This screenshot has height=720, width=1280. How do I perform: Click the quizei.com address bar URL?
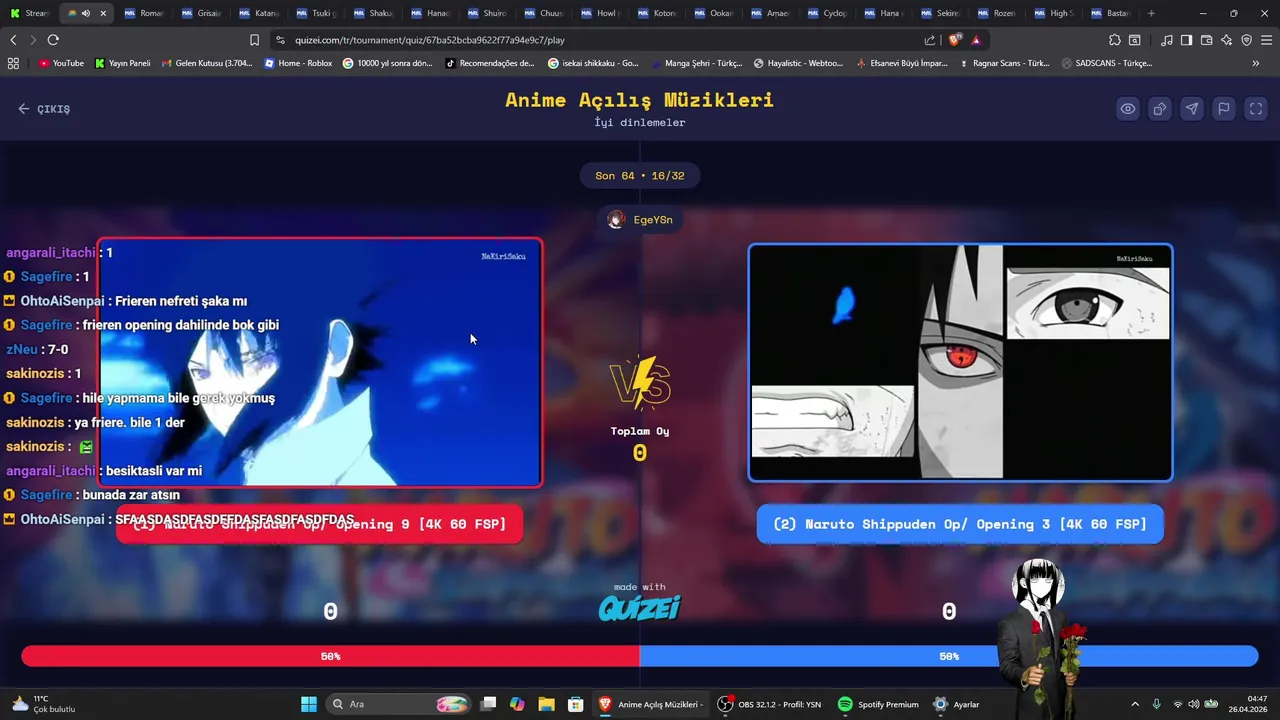pyautogui.click(x=430, y=40)
